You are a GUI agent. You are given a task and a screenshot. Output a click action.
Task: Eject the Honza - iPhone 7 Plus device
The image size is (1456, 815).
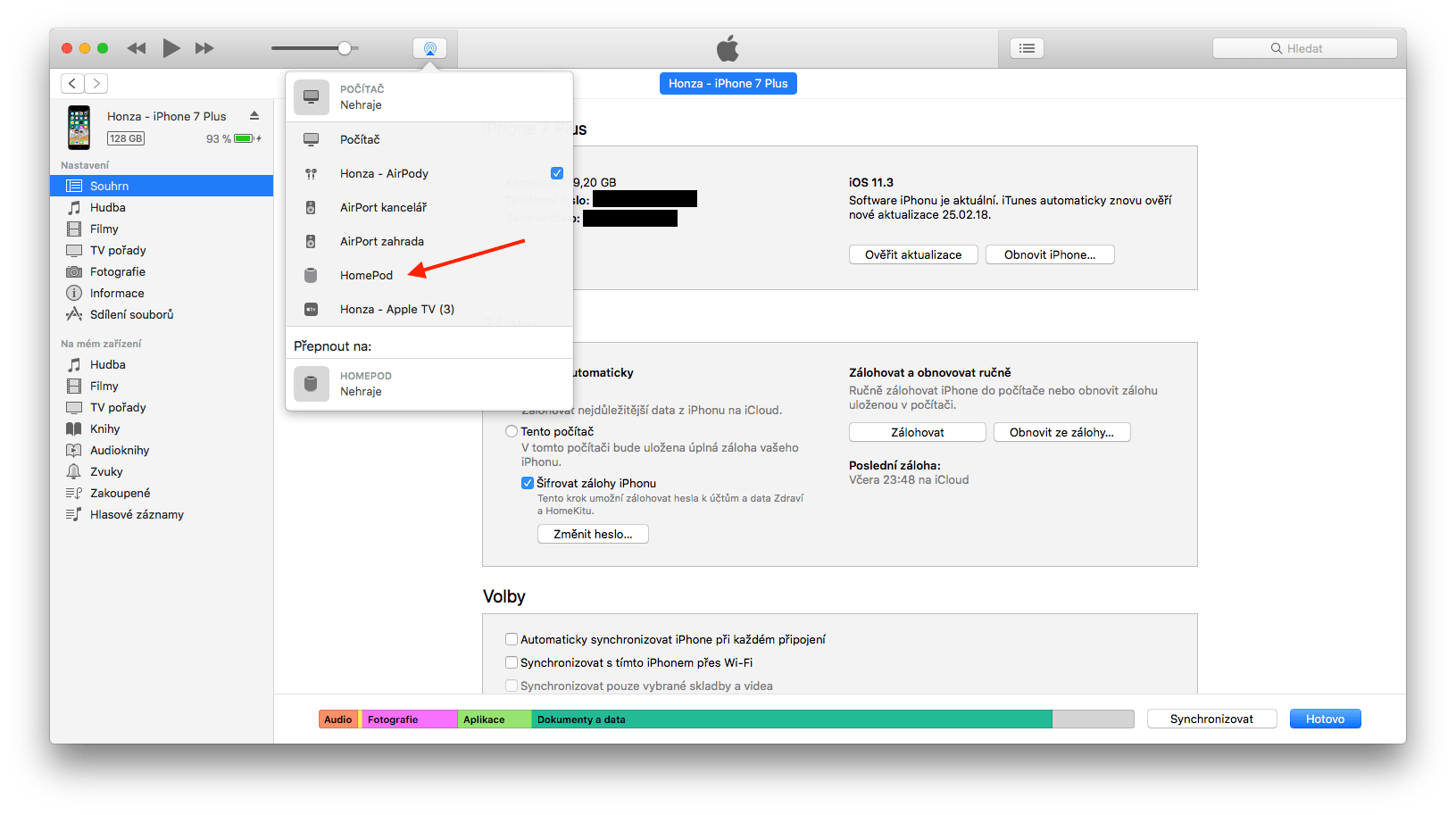coord(254,116)
